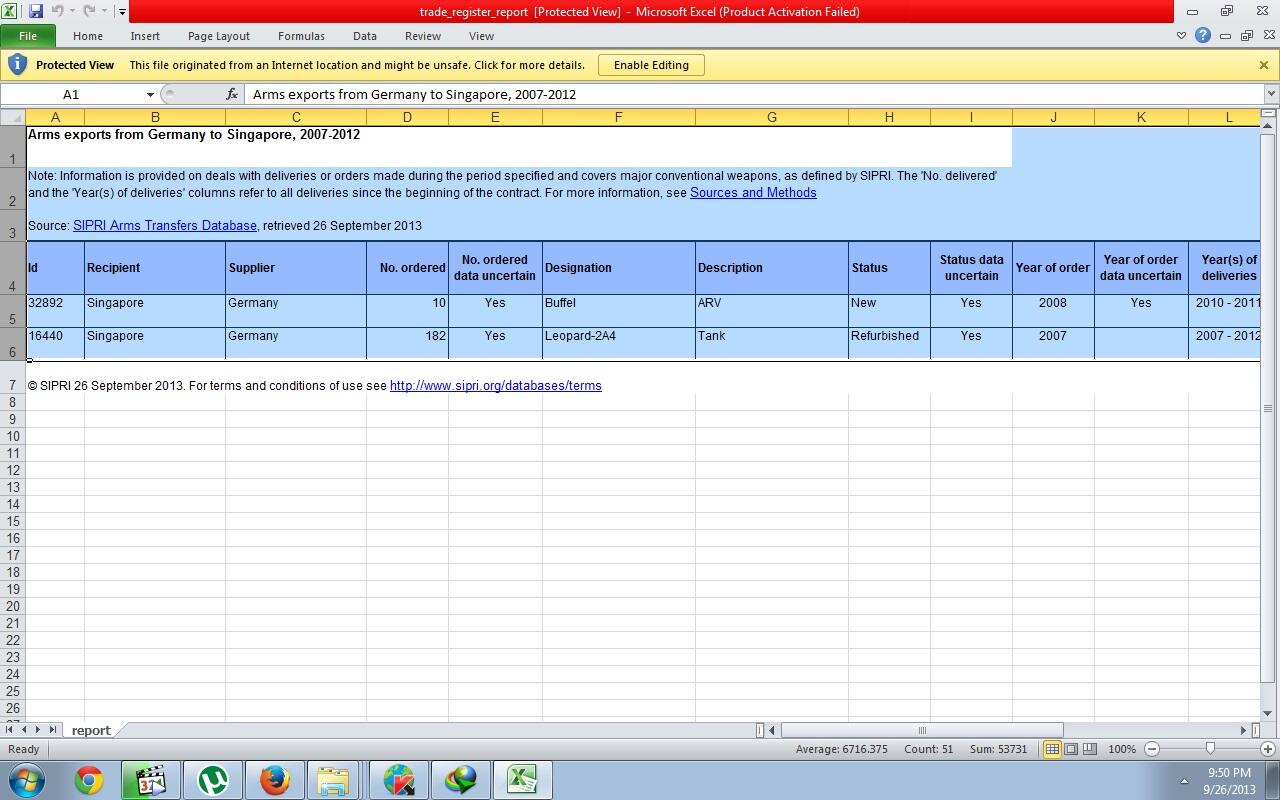Show hidden system tray icons arrow
This screenshot has width=1280, height=800.
(1184, 781)
